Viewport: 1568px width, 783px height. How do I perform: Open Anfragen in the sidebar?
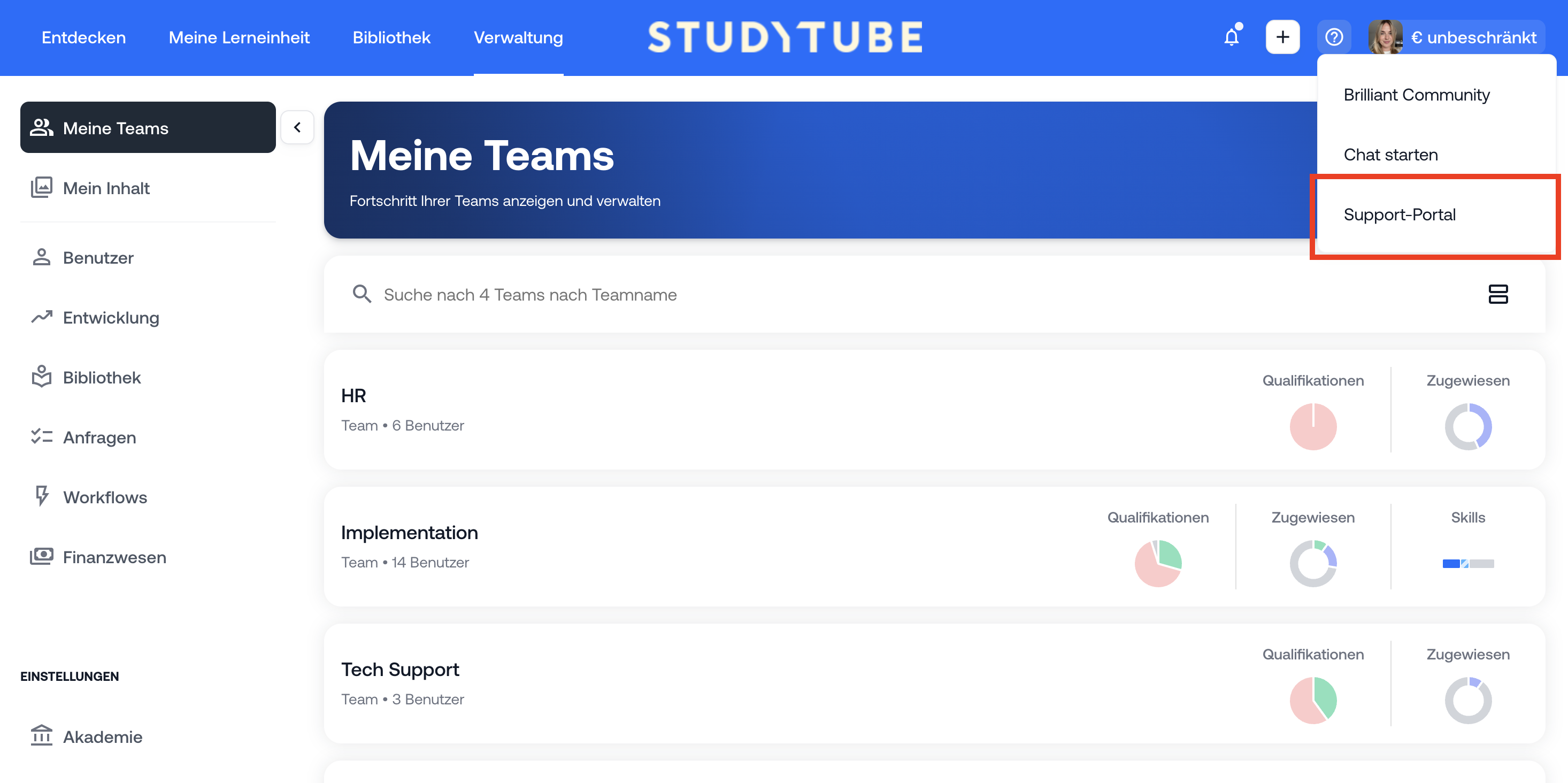(148, 437)
